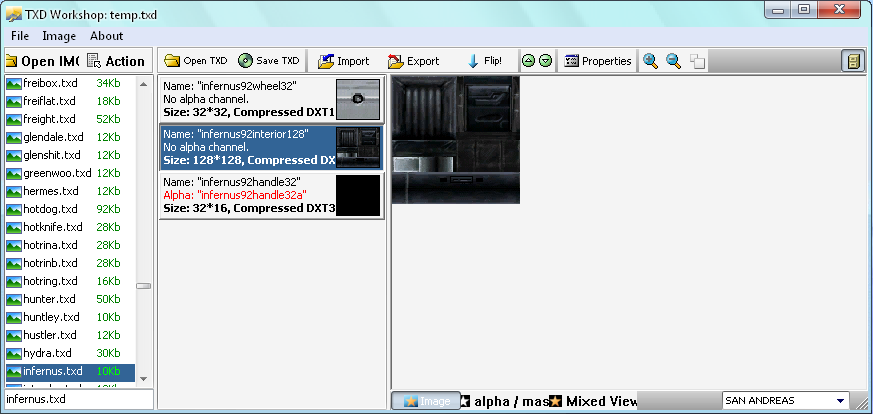Image resolution: width=873 pixels, height=414 pixels.
Task: Click the interior texture preview image
Action: 455,140
